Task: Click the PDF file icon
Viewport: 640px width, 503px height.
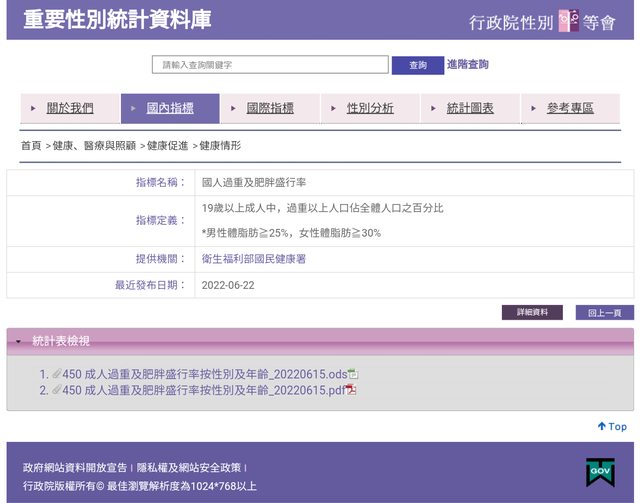Action: [351, 390]
